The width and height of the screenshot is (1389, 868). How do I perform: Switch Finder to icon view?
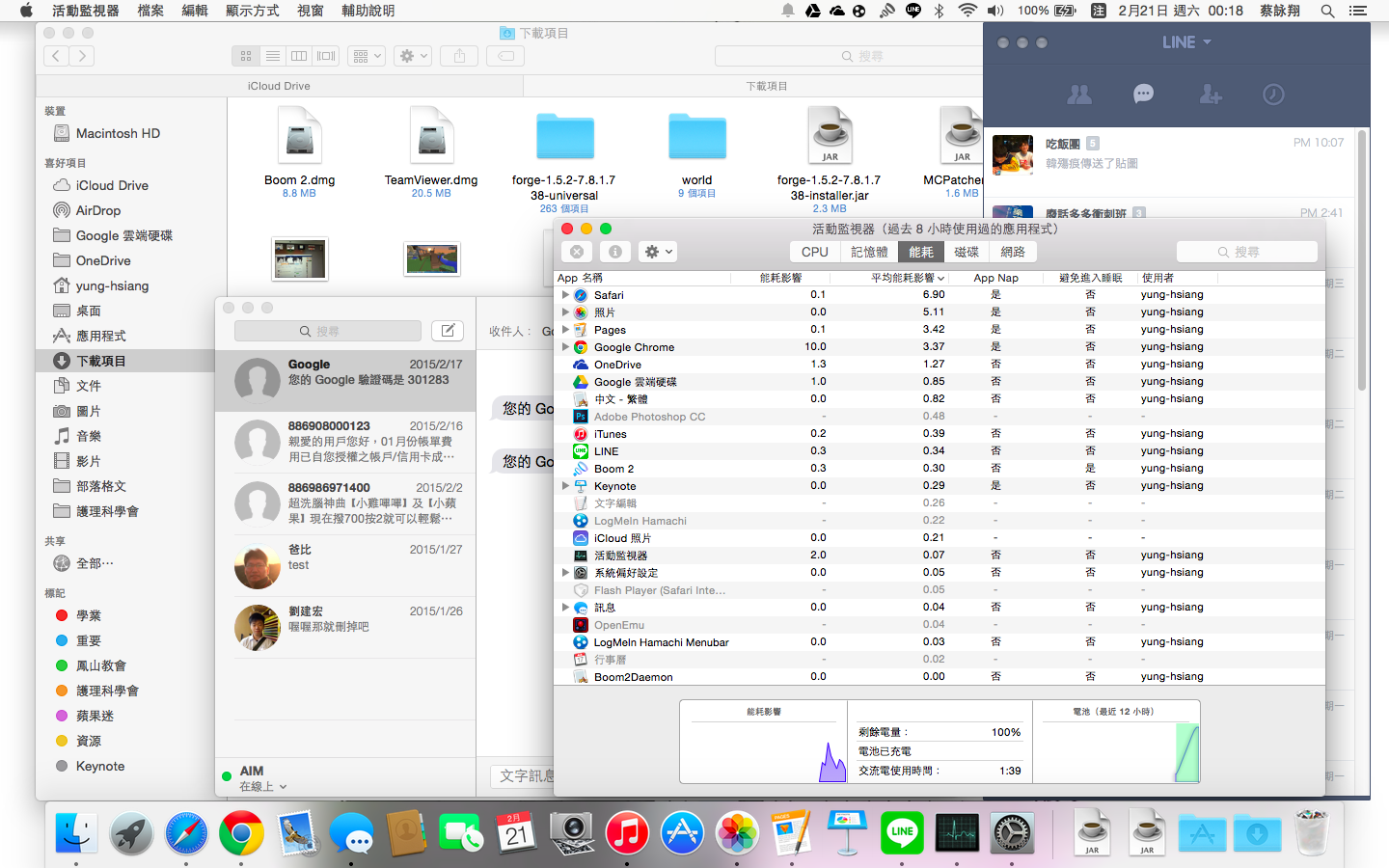click(246, 56)
